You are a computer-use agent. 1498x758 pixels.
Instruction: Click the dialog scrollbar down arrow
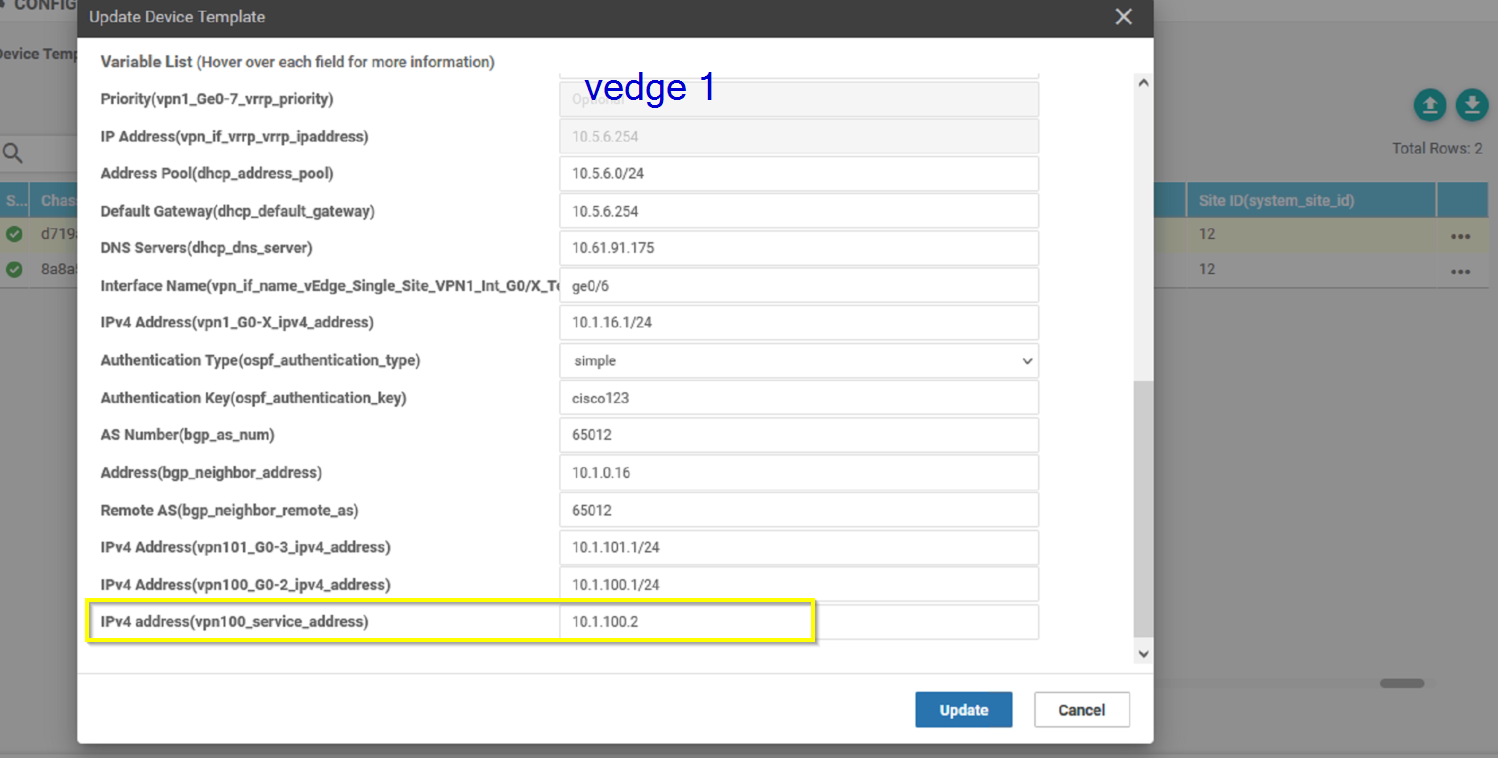click(x=1144, y=654)
